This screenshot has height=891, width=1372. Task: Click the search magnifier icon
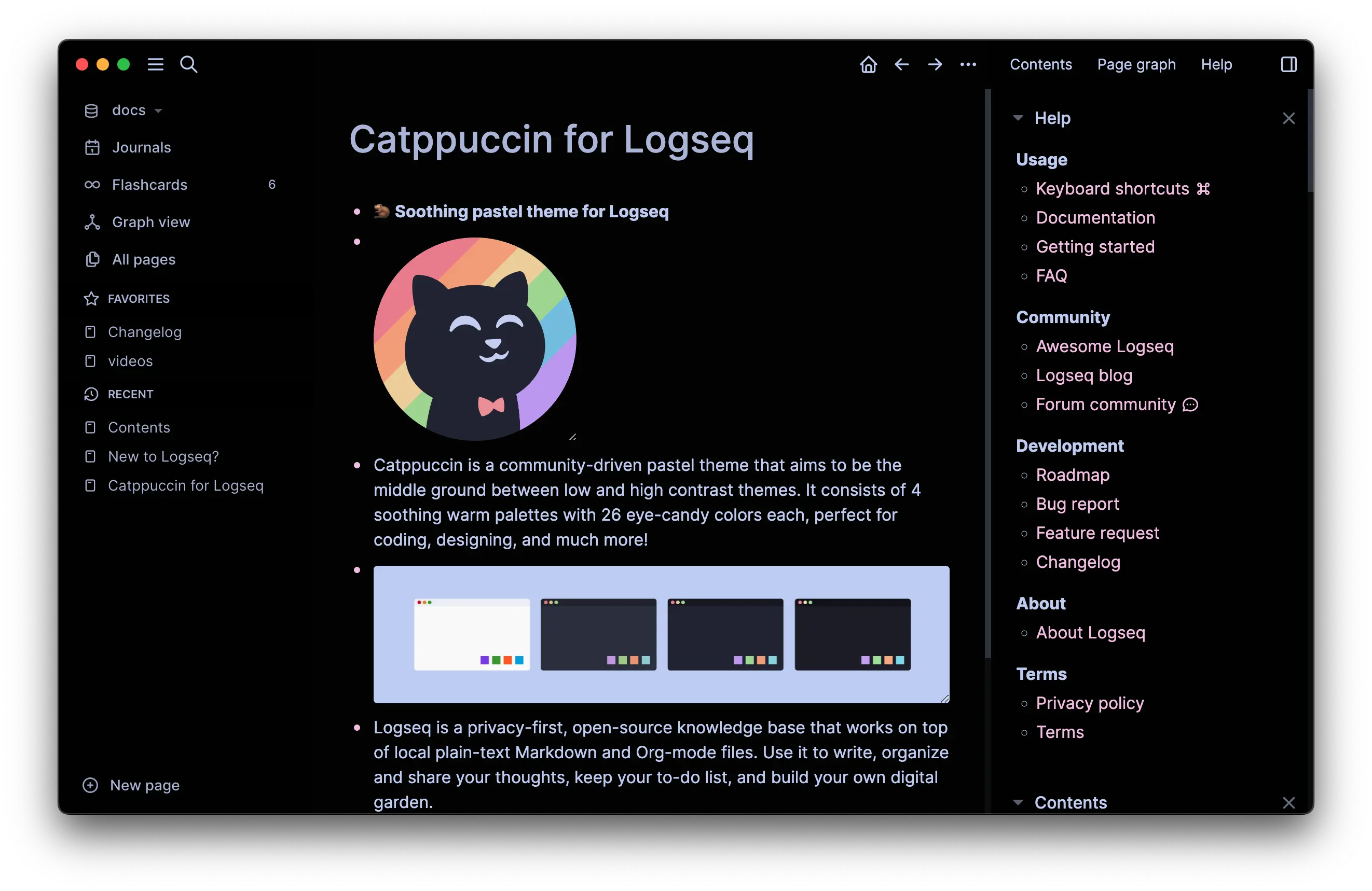tap(188, 64)
